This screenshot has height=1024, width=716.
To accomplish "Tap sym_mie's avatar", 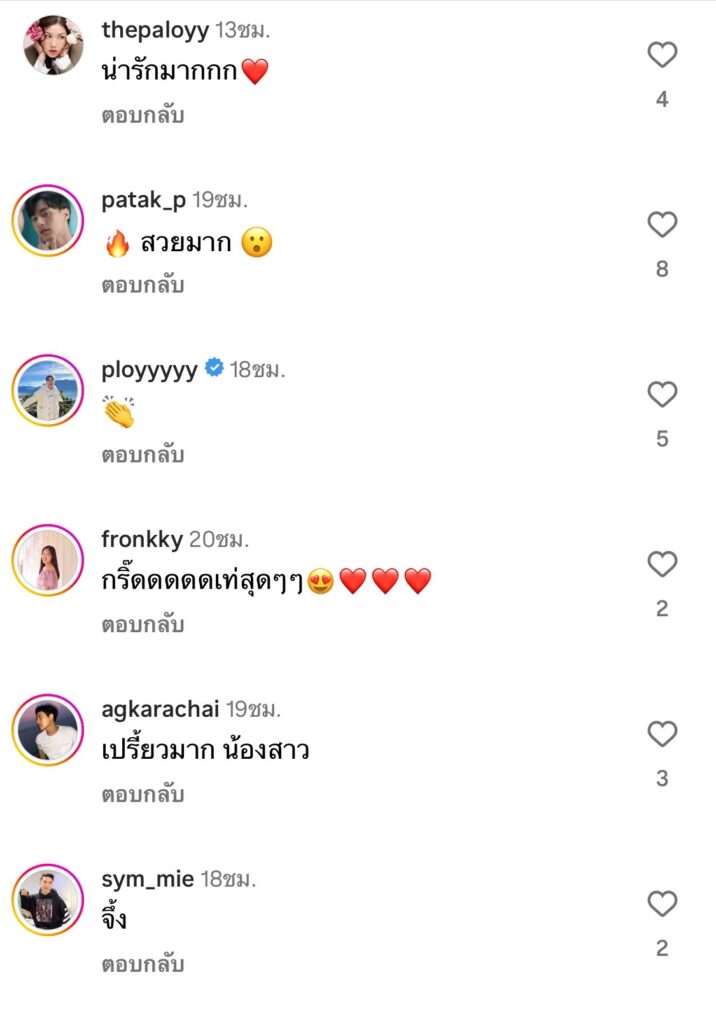I will pos(48,899).
